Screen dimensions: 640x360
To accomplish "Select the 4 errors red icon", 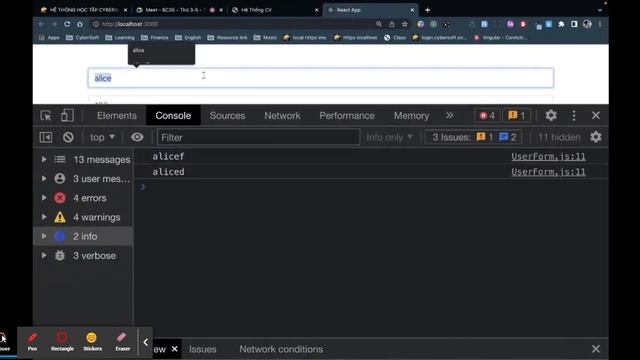I will click(x=60, y=198).
